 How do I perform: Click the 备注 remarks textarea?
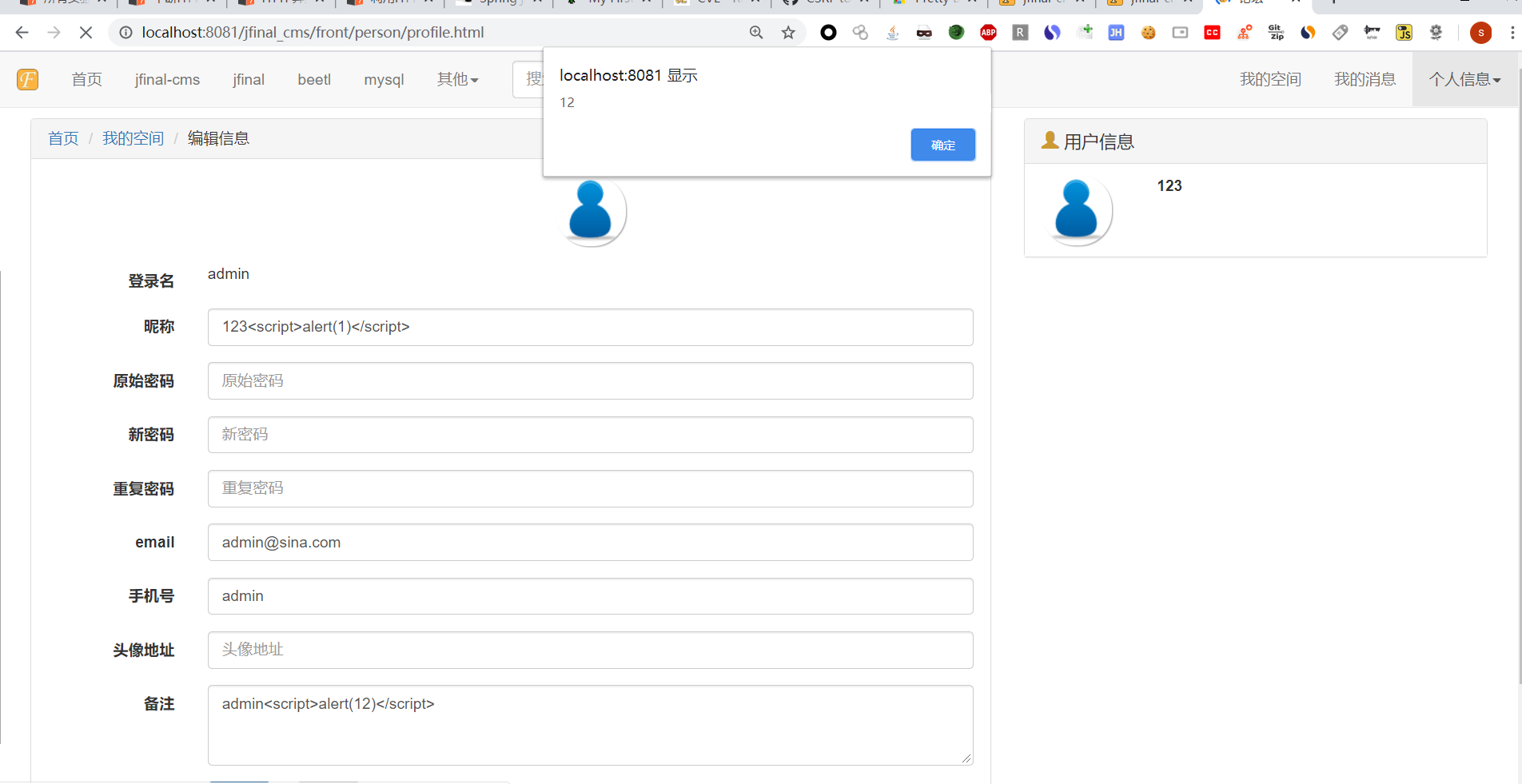[x=590, y=725]
